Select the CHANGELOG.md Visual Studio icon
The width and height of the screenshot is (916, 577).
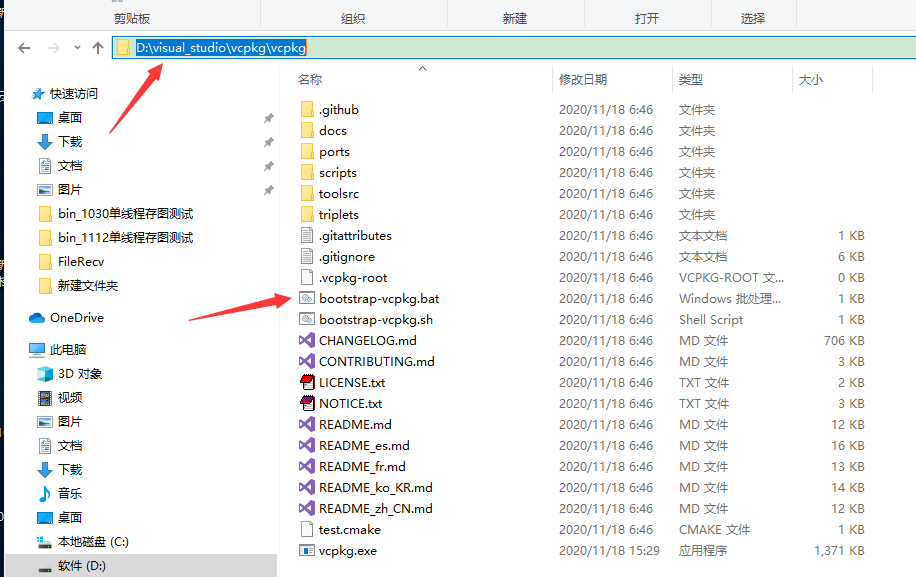click(x=307, y=340)
